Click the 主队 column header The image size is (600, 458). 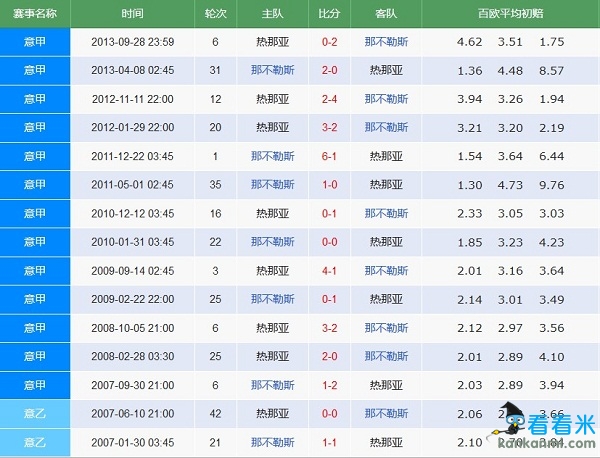pyautogui.click(x=272, y=14)
